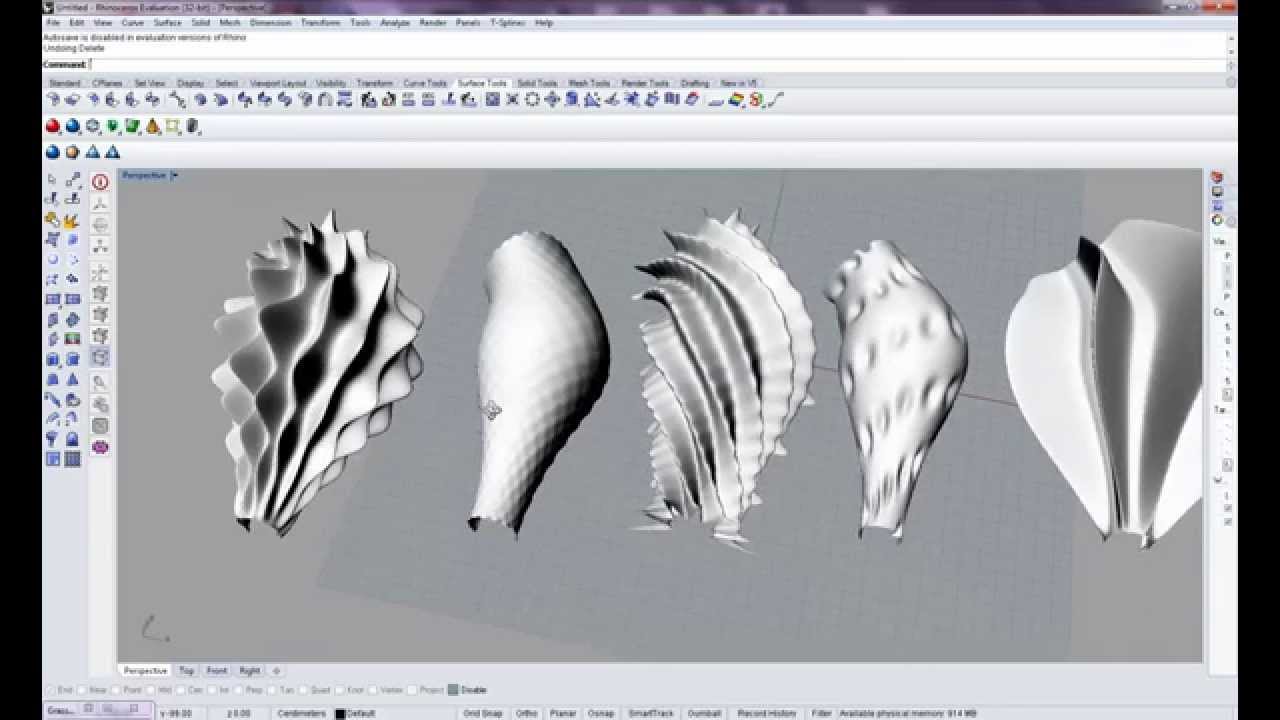Switch to the New in V5 toolbar tab
The width and height of the screenshot is (1280, 720).
(x=738, y=83)
